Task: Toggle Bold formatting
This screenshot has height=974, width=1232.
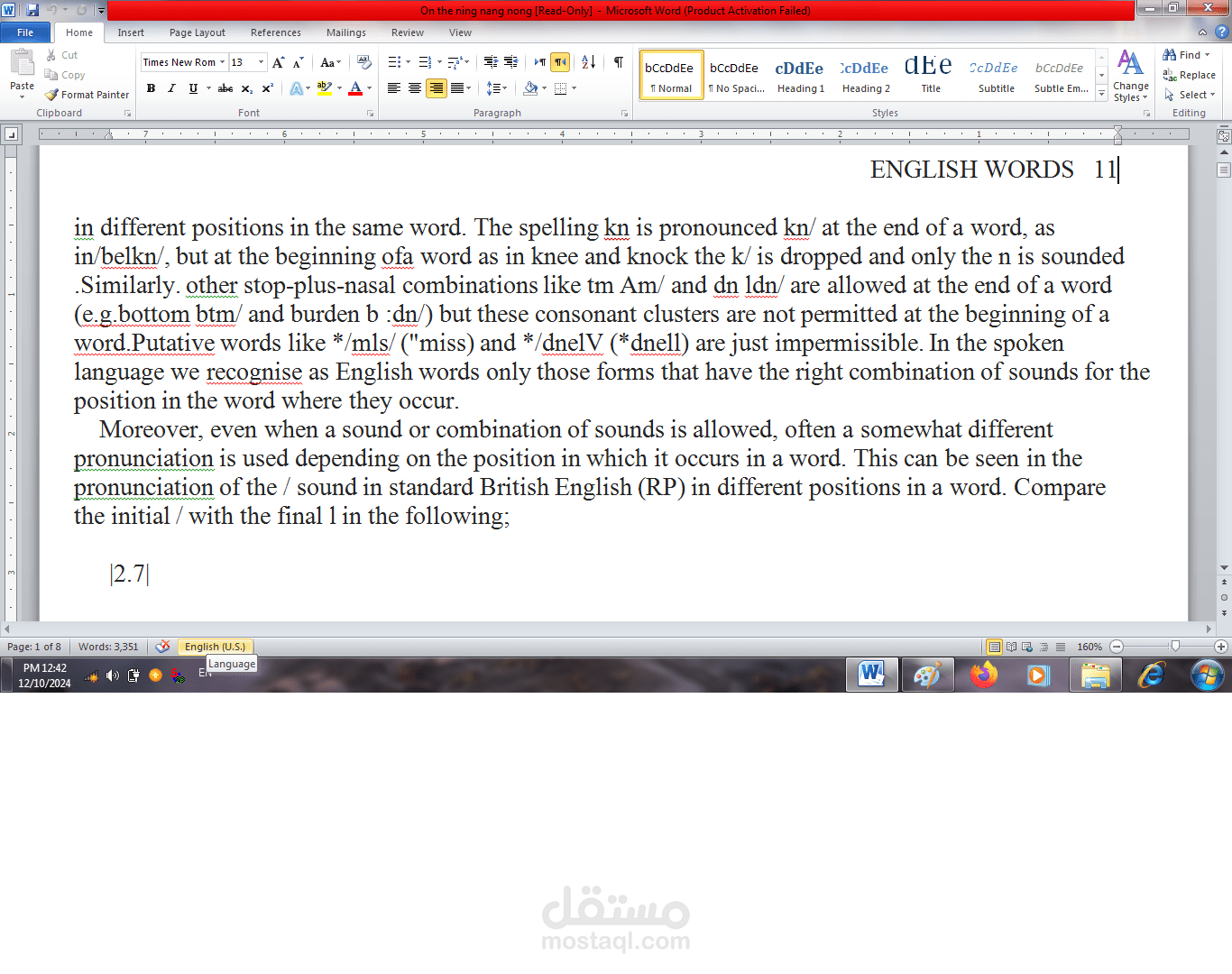Action: (151, 88)
